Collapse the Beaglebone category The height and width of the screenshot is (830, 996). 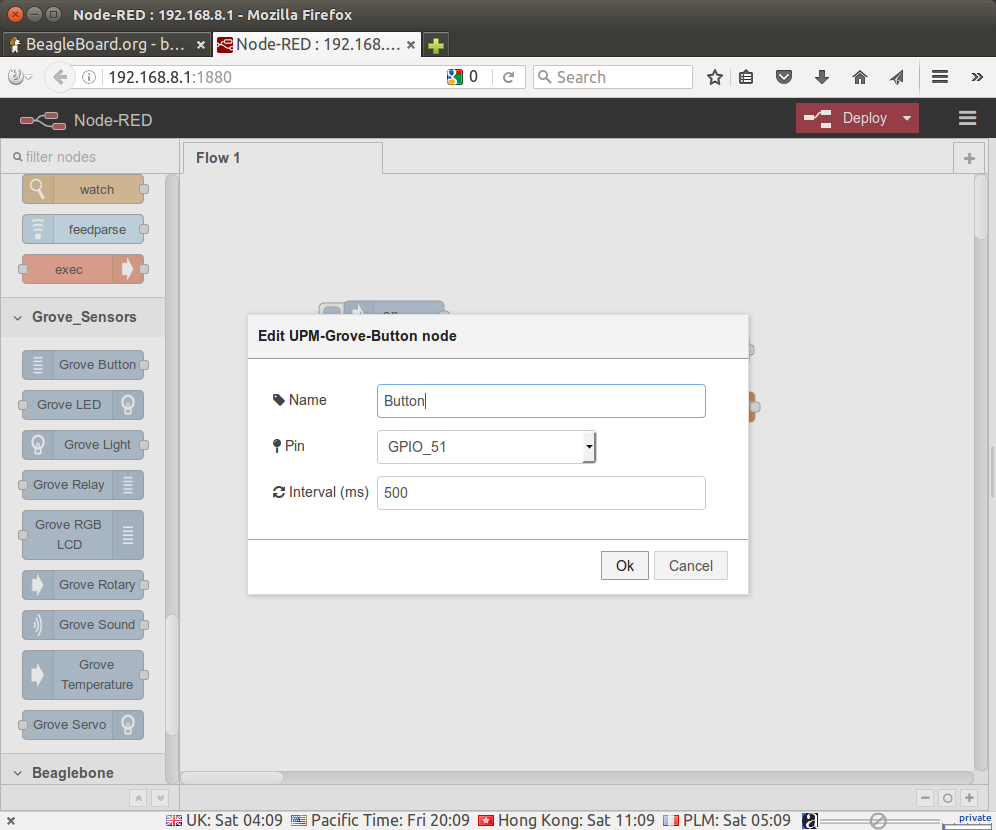coord(83,772)
